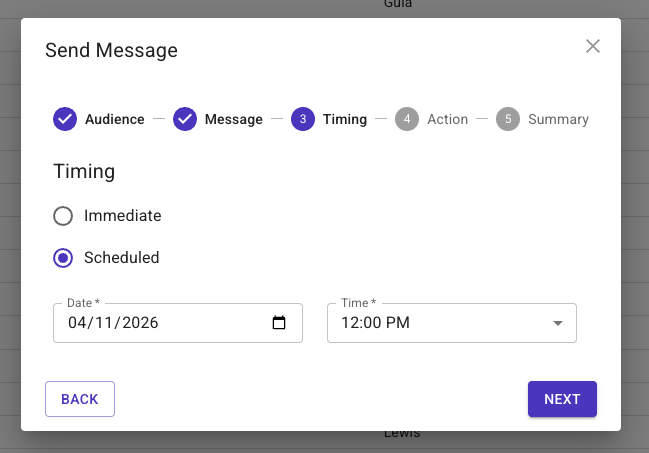The height and width of the screenshot is (453, 649).
Task: Select the Immediate radio button
Action: [x=63, y=216]
